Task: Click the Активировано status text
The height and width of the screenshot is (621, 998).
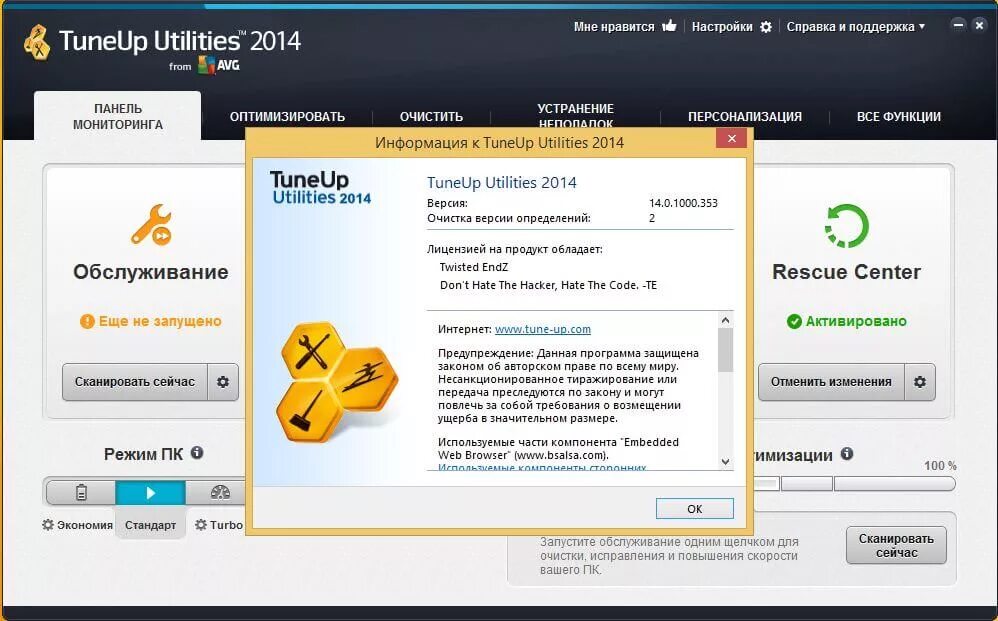Action: point(856,321)
